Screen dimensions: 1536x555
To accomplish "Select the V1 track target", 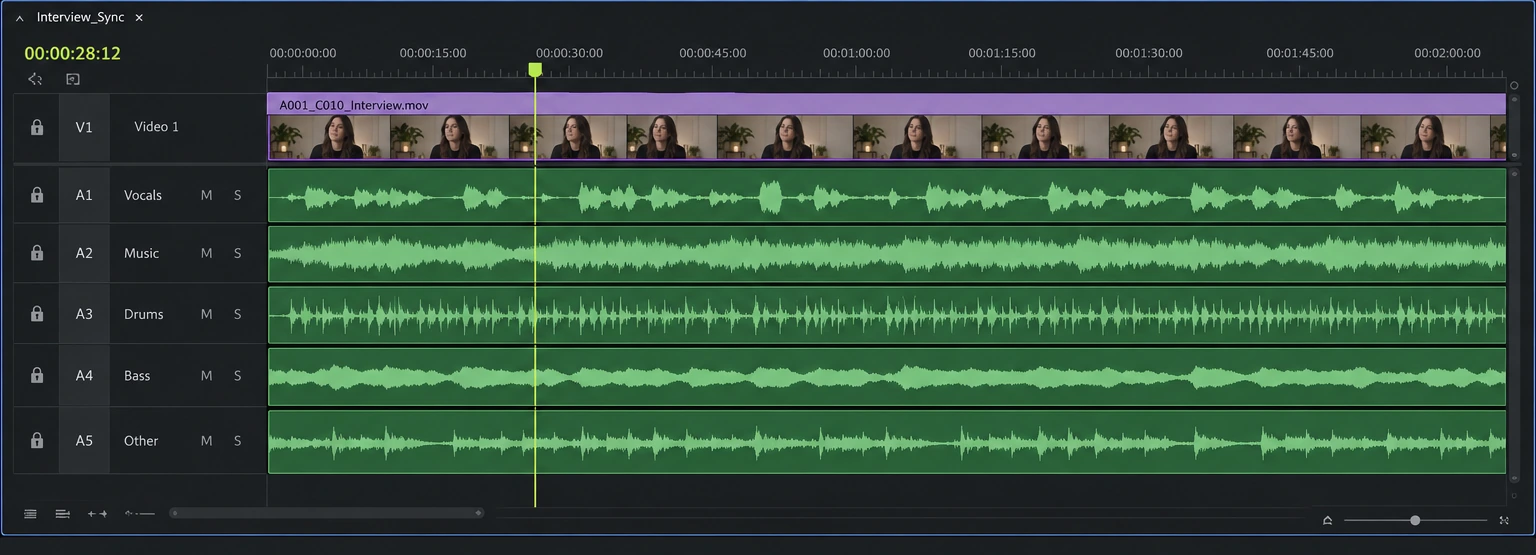I will coord(84,127).
